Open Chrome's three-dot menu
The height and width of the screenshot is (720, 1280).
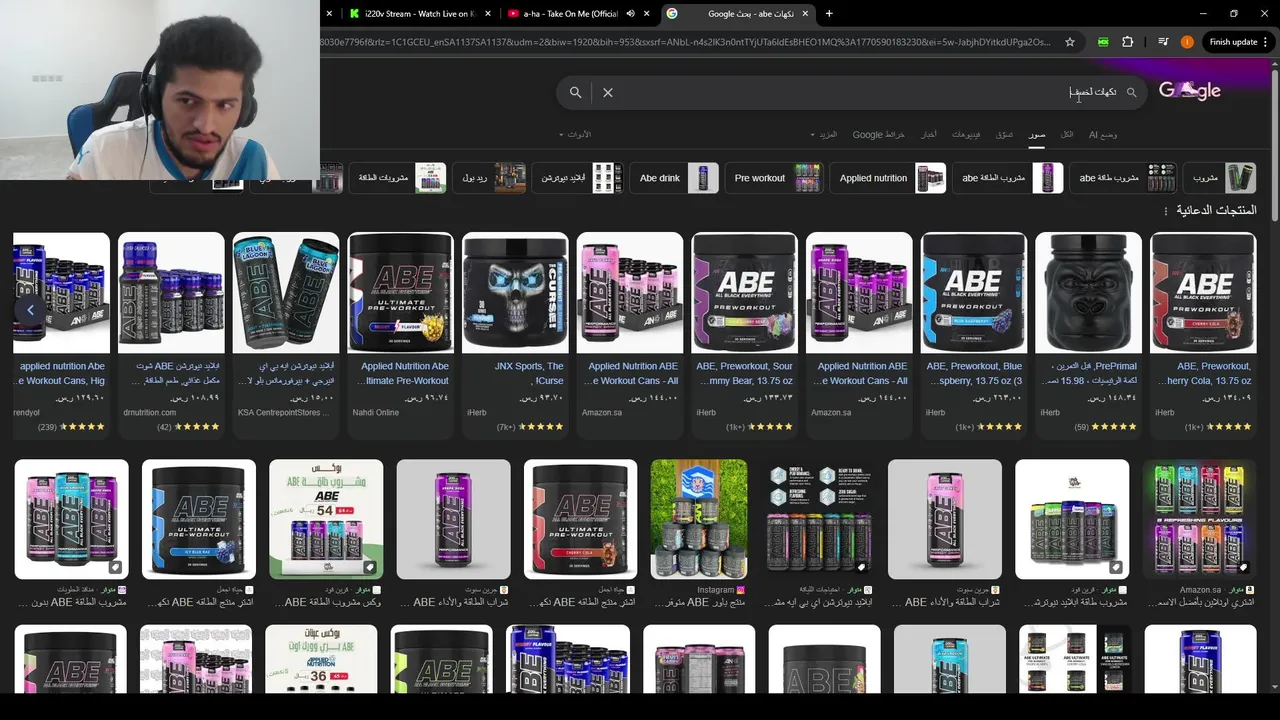(x=1267, y=42)
